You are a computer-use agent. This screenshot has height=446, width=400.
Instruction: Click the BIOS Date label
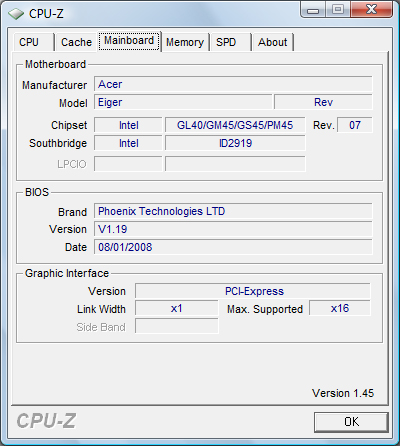pos(76,247)
